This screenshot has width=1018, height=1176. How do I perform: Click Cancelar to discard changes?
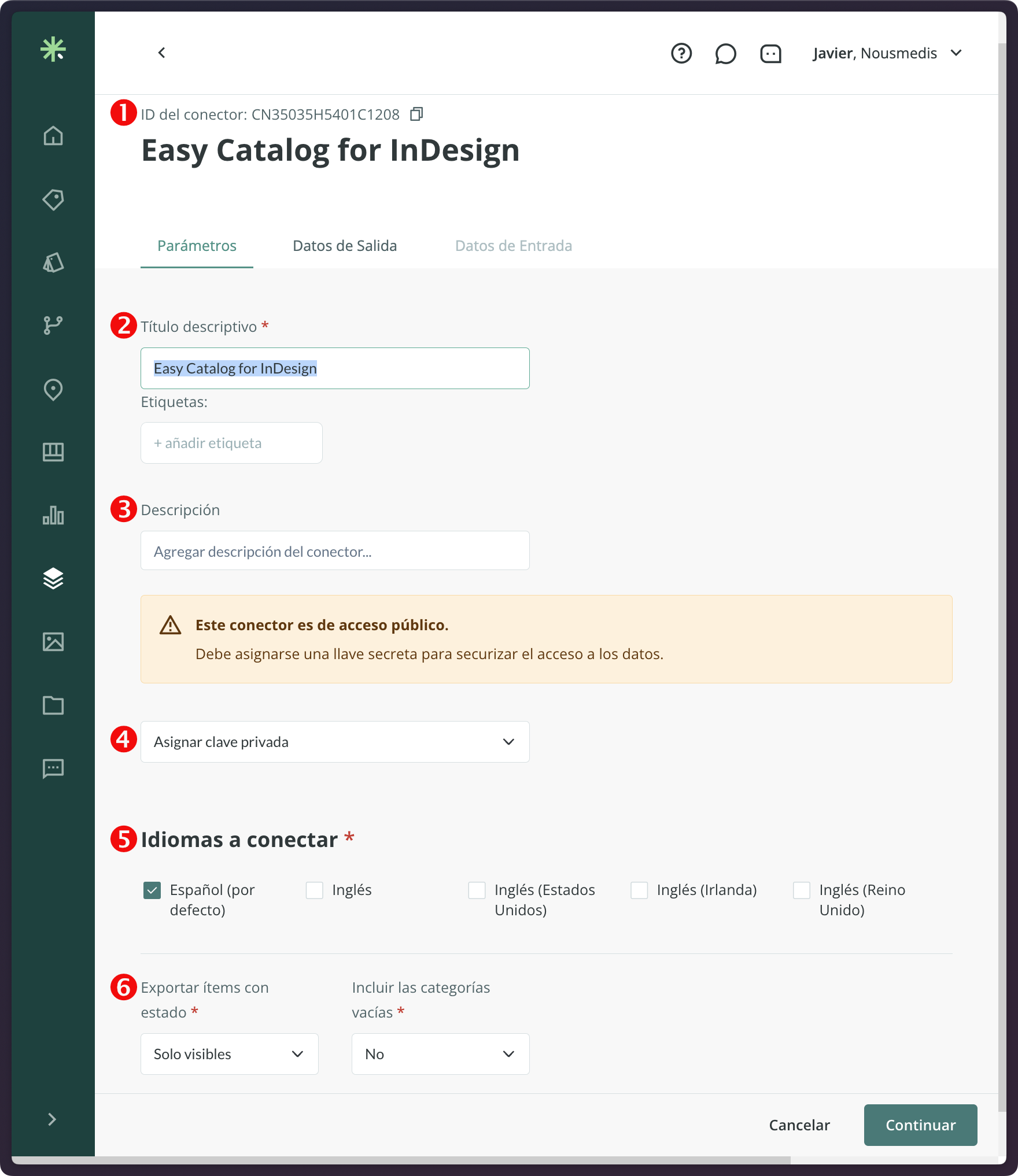799,1125
